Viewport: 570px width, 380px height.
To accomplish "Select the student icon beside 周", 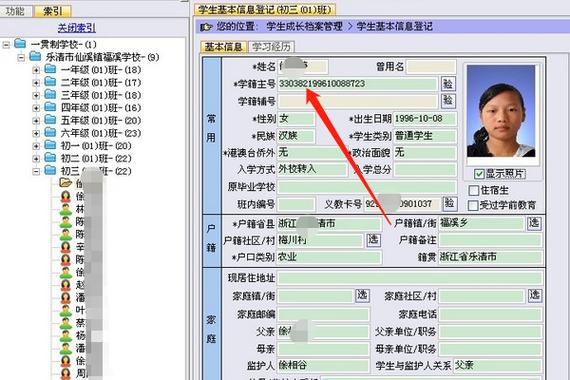I will (x=66, y=373).
